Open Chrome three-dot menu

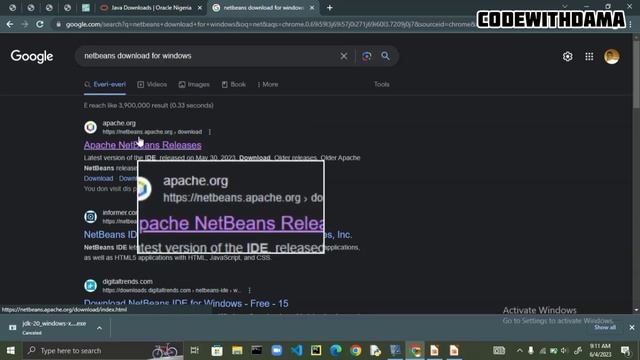[x=631, y=24]
